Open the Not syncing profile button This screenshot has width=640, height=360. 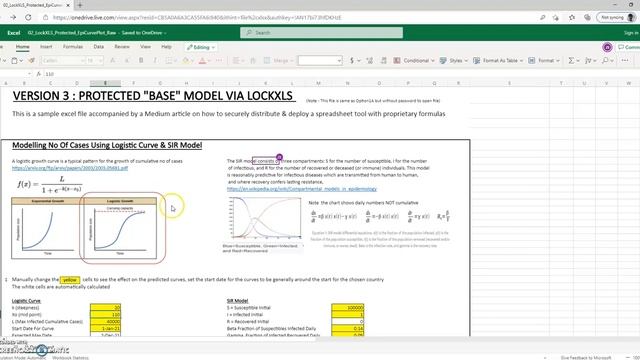pos(616,18)
